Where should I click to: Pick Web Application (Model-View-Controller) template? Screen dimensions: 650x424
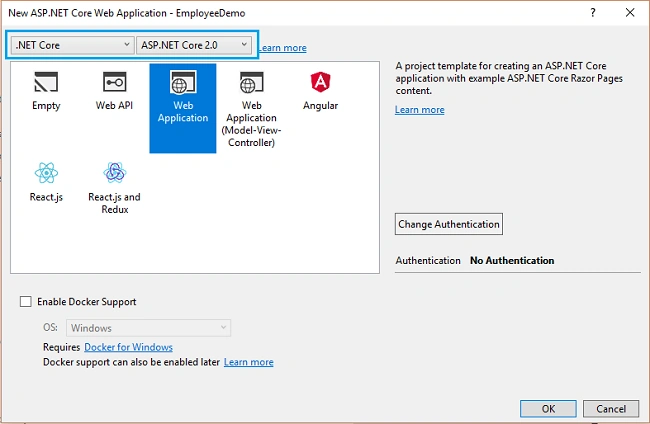(251, 108)
